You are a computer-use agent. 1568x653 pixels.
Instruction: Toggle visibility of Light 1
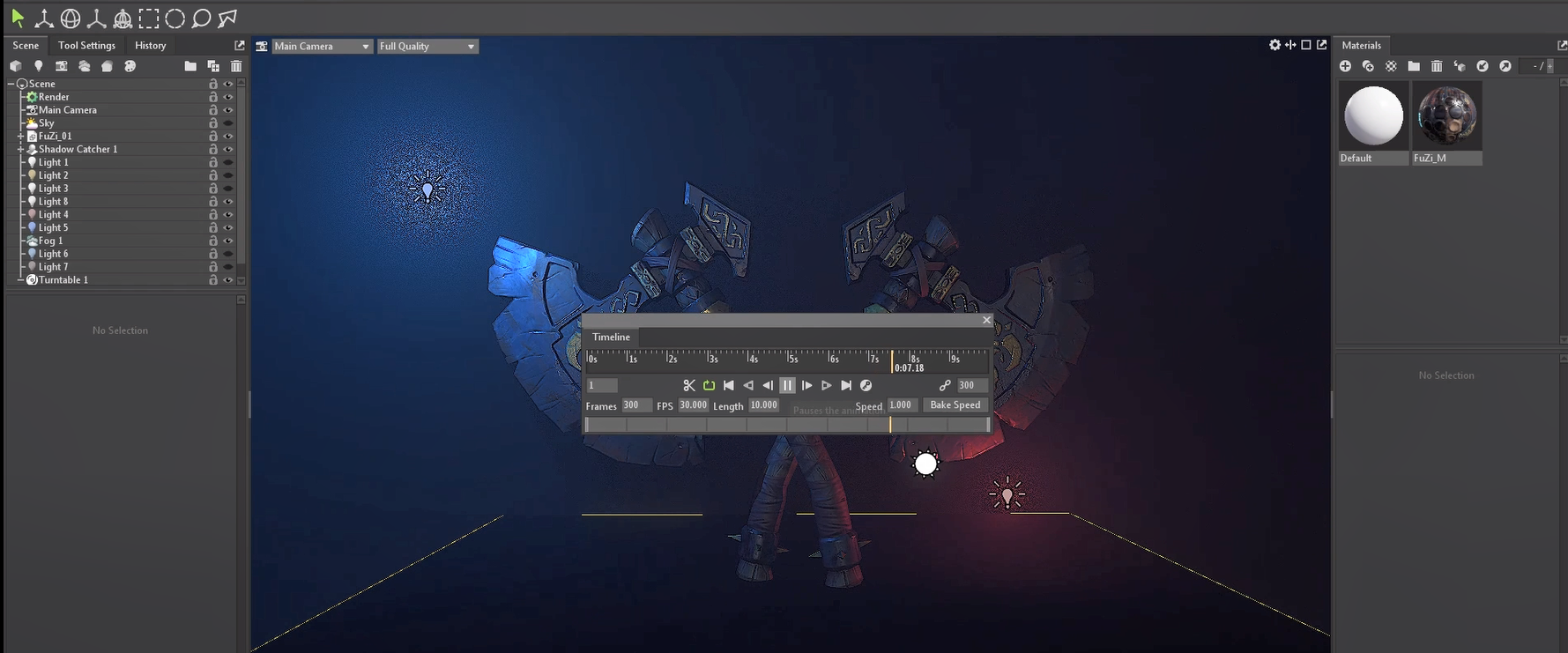[x=228, y=162]
